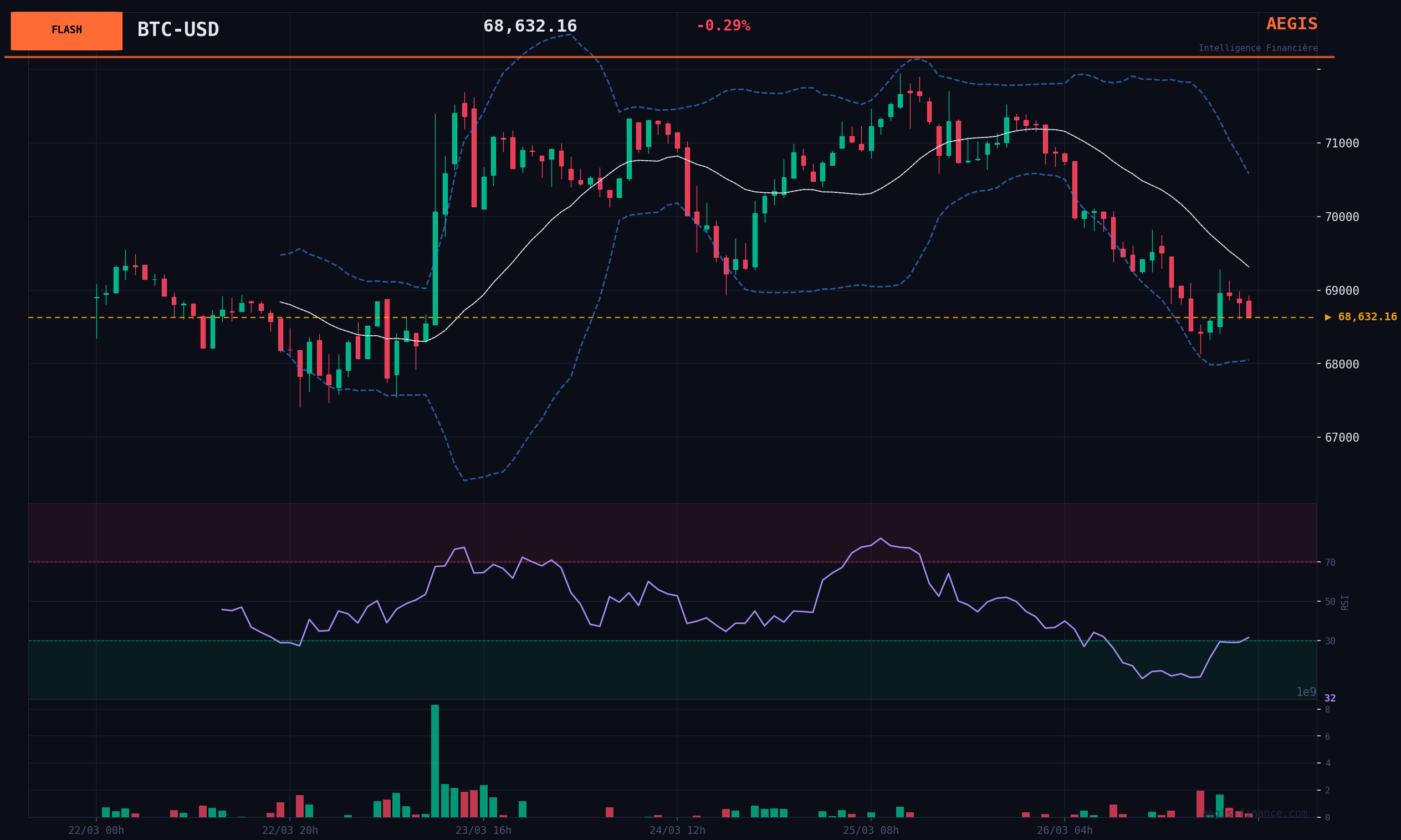1401x840 pixels.
Task: Click the purple RSI value 32
Action: pos(1330,699)
